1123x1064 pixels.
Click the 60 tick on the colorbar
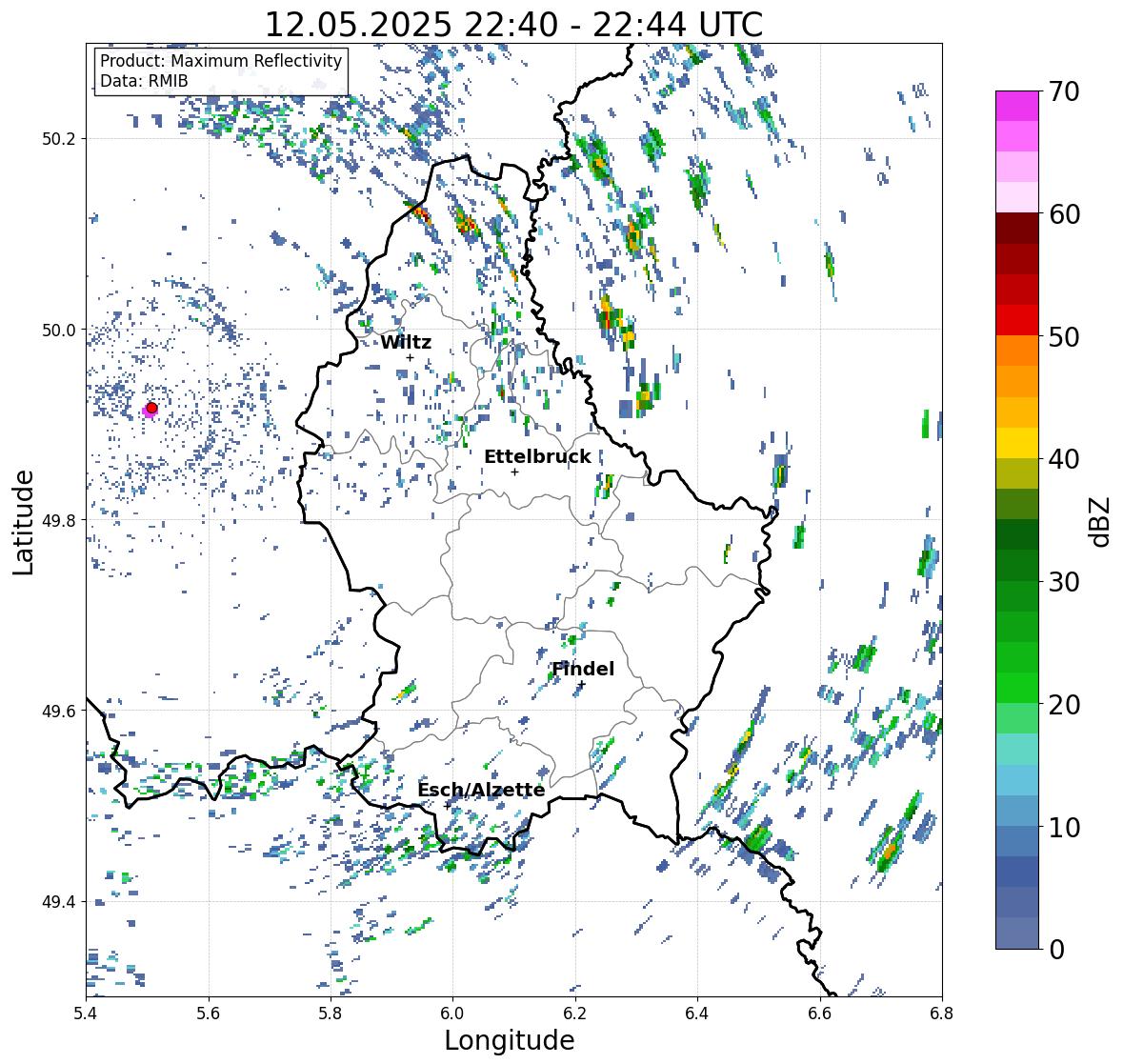coord(1064,214)
